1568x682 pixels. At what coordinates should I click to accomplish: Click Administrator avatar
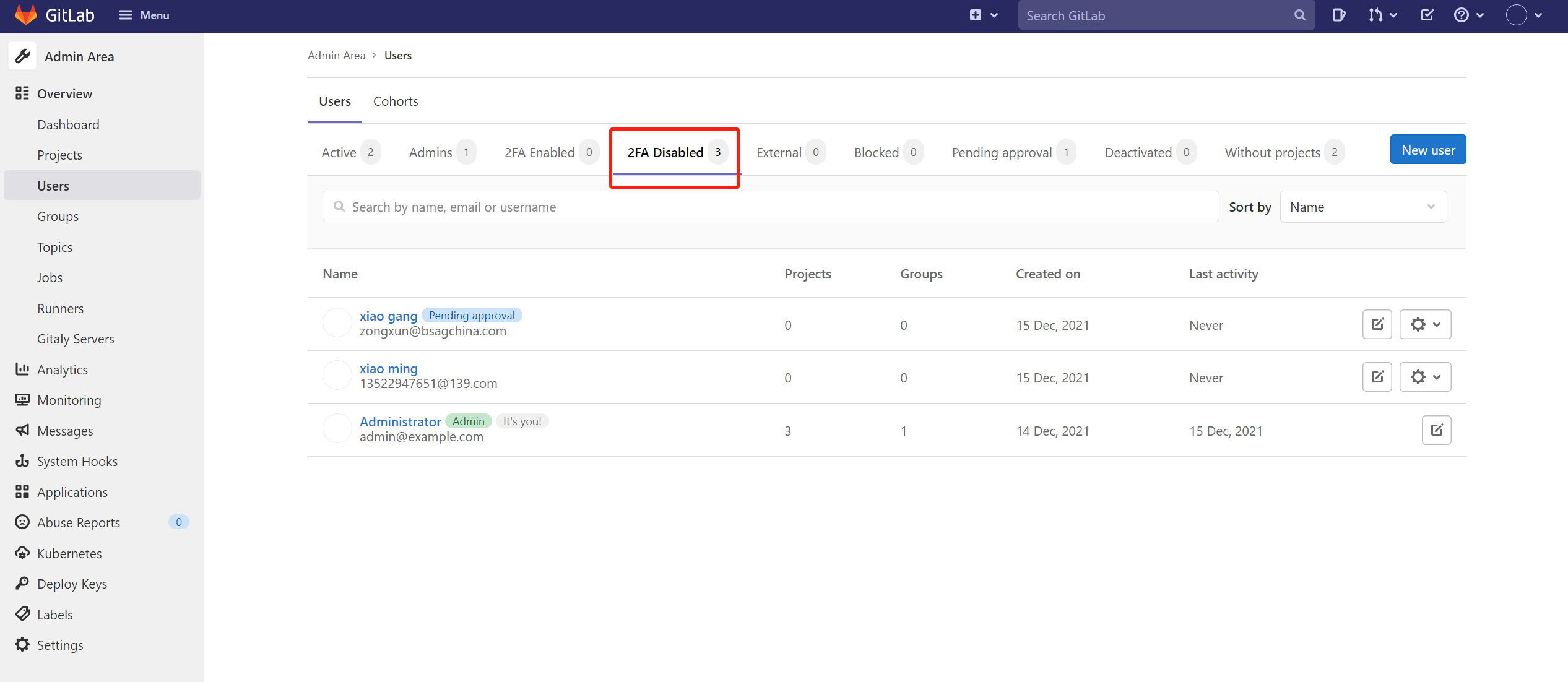[x=337, y=428]
